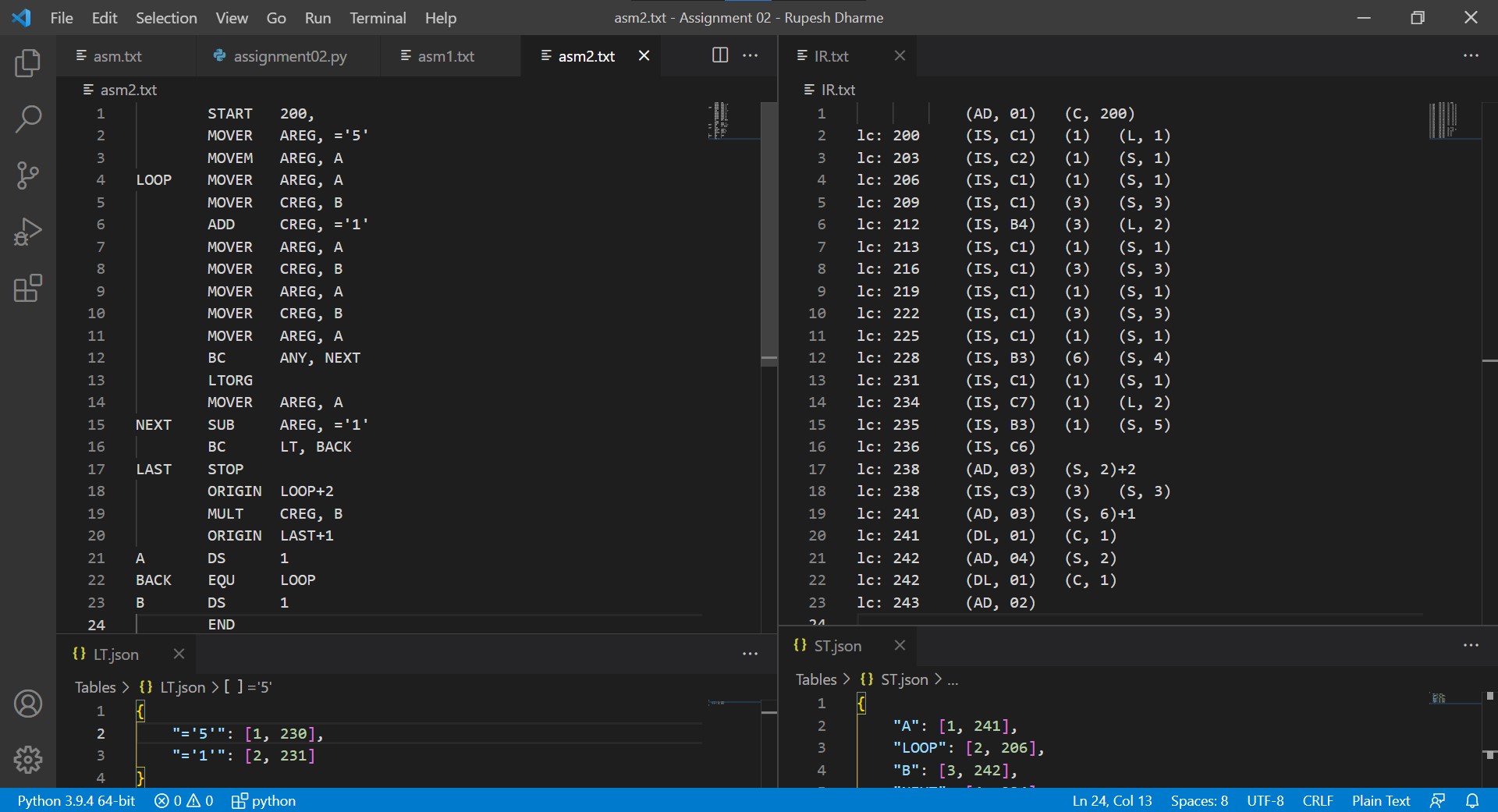Click the python environment status item
Image resolution: width=1498 pixels, height=812 pixels.
click(x=264, y=801)
